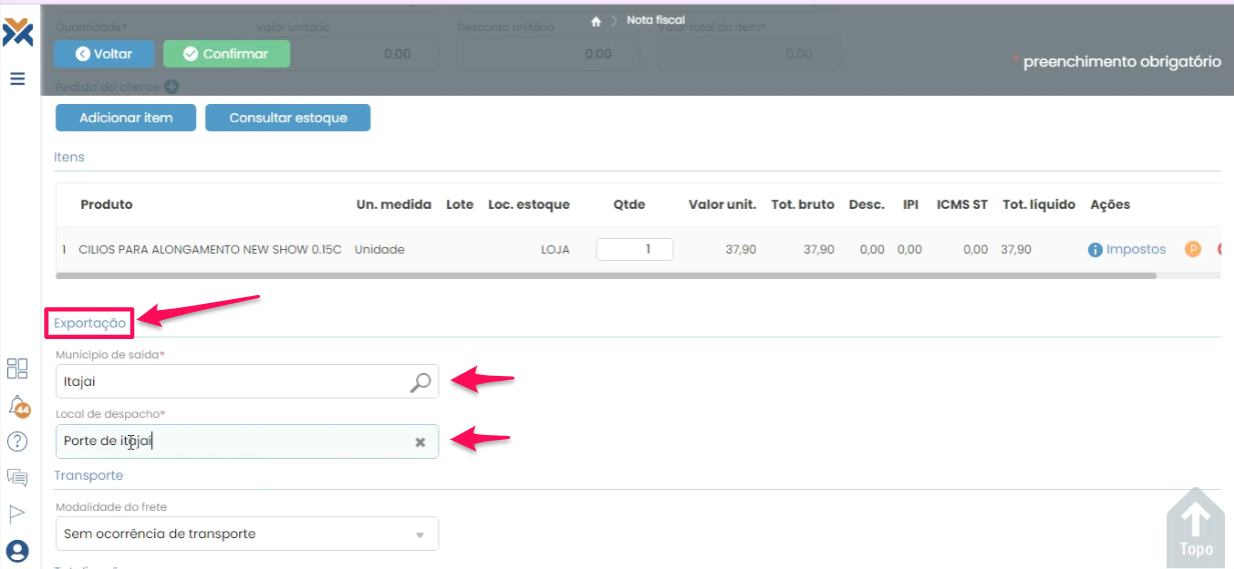Click the flag icon in sidebar
The width and height of the screenshot is (1234, 569).
coord(17,513)
